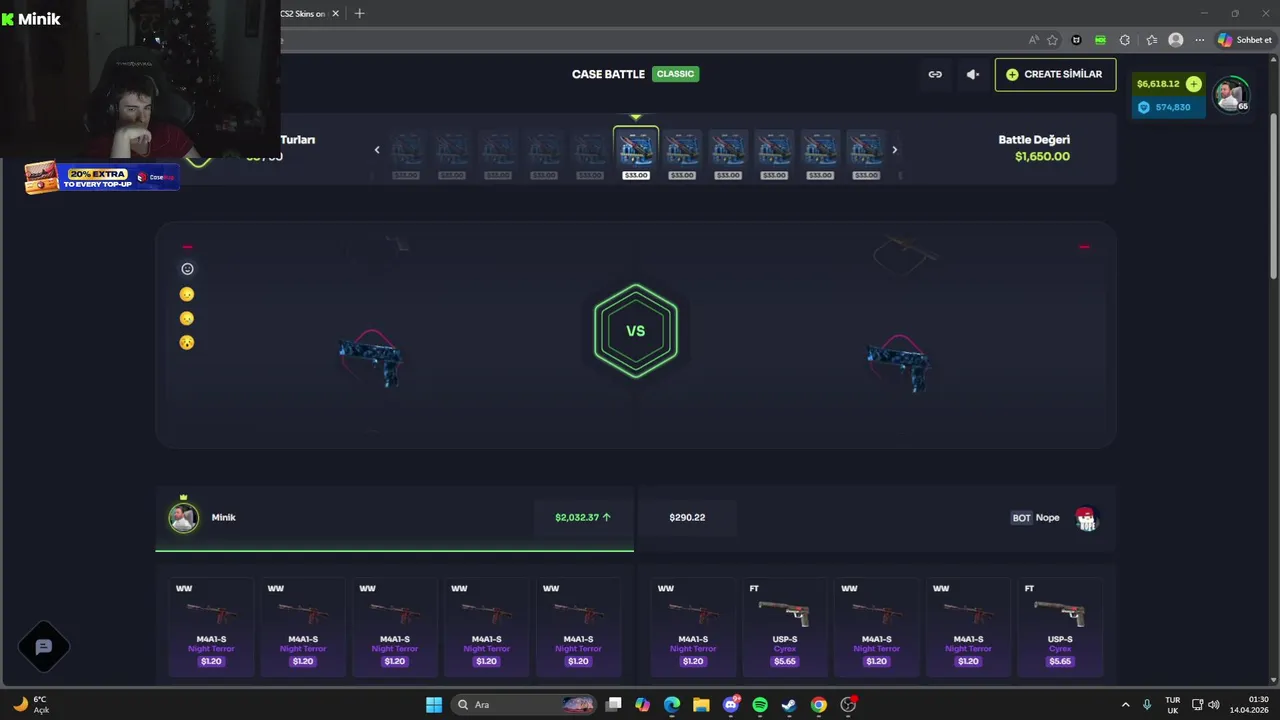Open the emoji reaction picker outline smiley

[187, 269]
